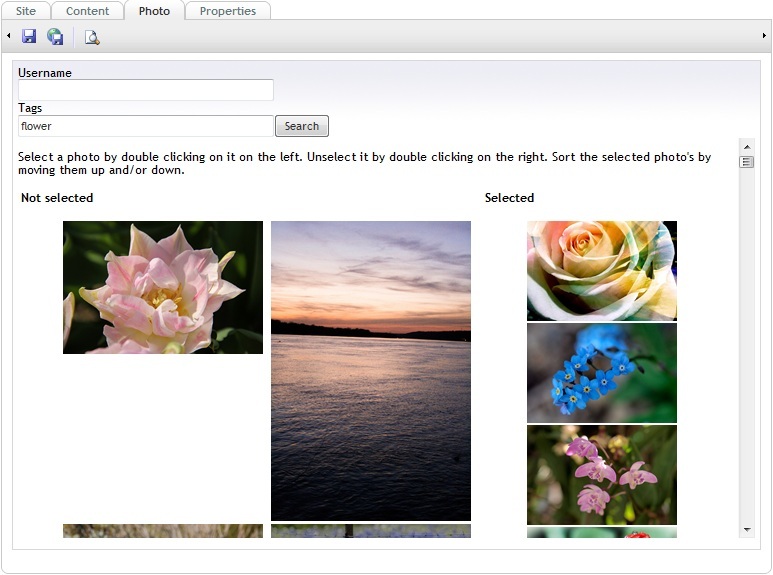Click the selected purple orchid photo
The image size is (773, 575).
pyautogui.click(x=602, y=475)
